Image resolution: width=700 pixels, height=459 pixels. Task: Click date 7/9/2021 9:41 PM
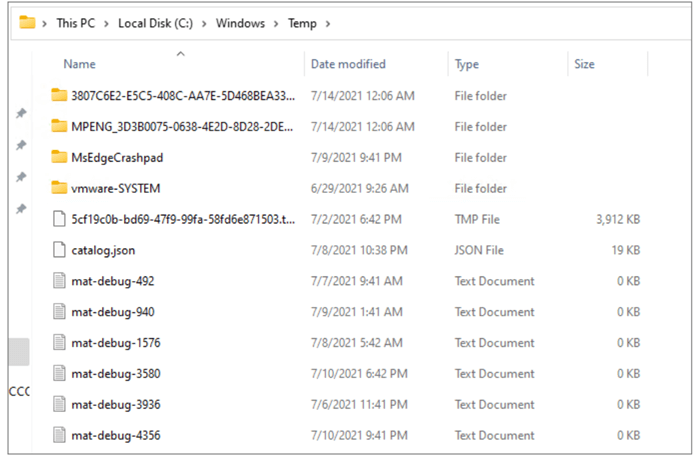coord(356,158)
